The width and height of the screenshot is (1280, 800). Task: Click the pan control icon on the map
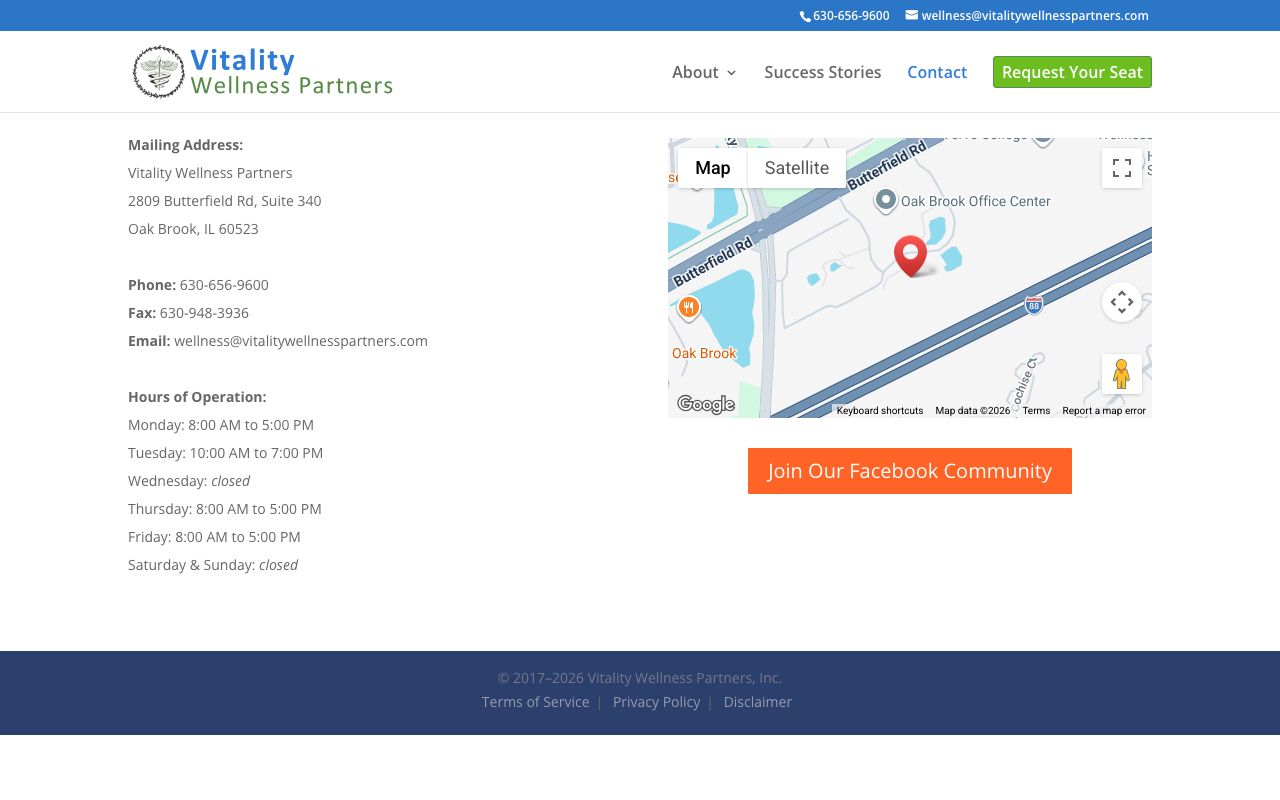(1122, 301)
